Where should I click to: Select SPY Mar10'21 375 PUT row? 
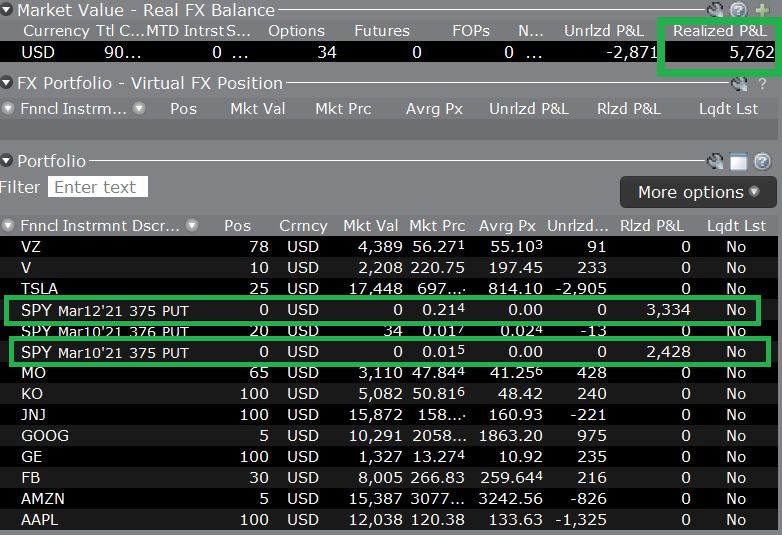coord(389,352)
